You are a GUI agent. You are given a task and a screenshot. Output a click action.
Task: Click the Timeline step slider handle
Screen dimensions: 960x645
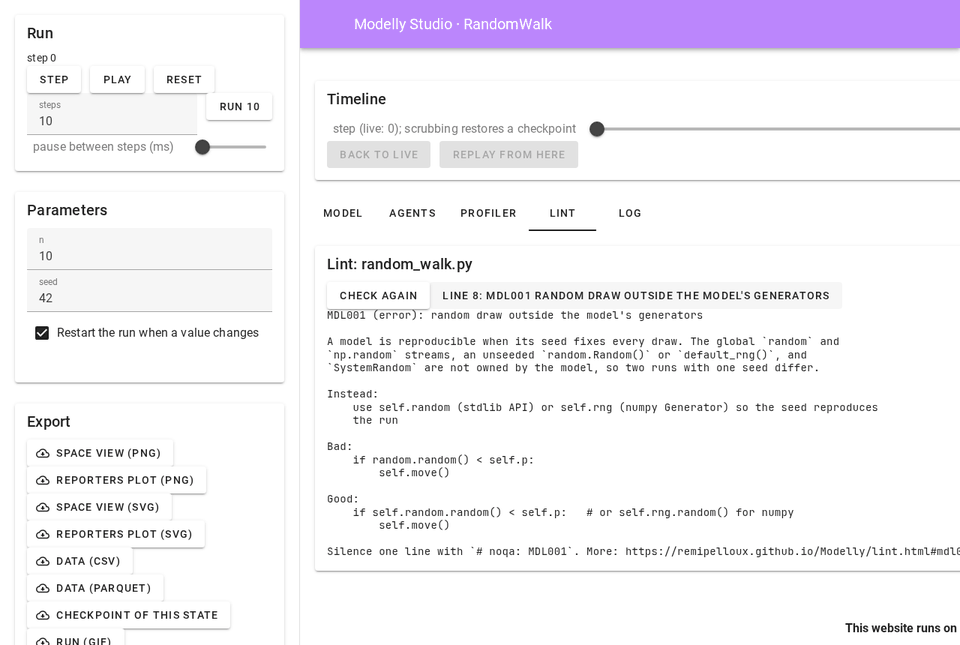pos(597,129)
